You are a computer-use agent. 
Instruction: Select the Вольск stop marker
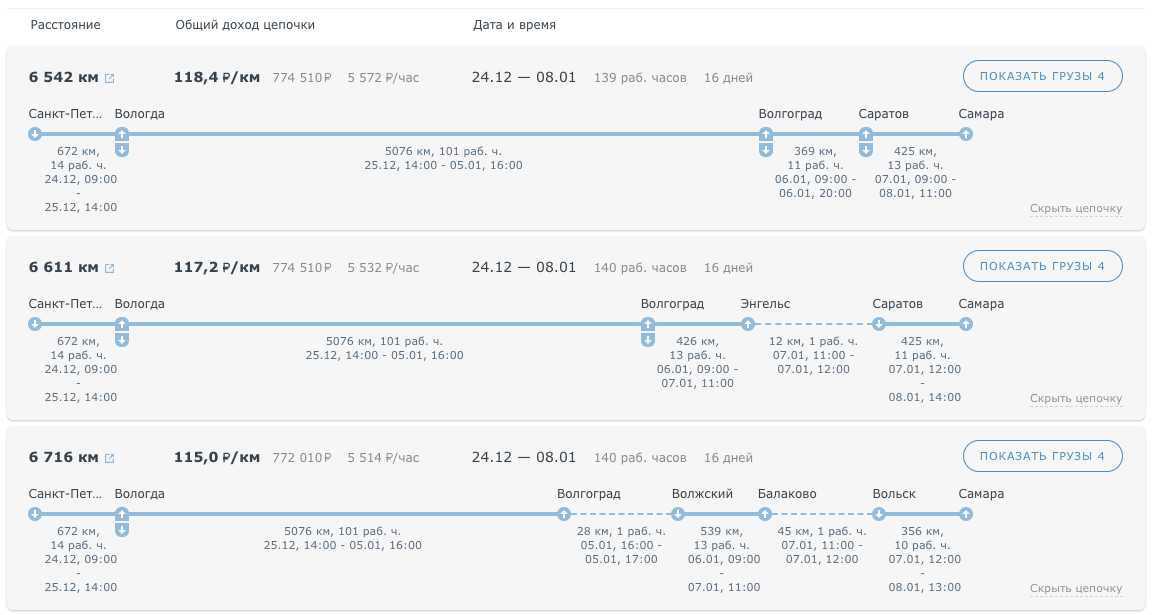point(879,514)
